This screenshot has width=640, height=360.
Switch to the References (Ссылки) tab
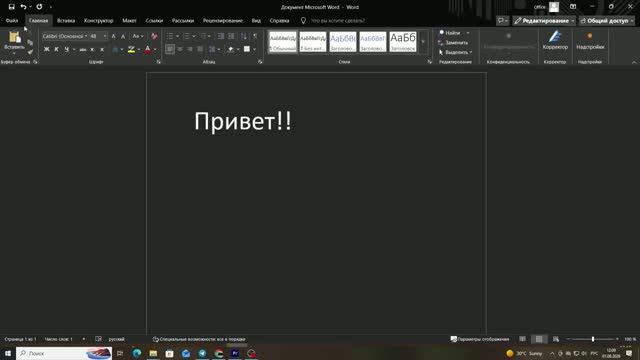pyautogui.click(x=154, y=20)
